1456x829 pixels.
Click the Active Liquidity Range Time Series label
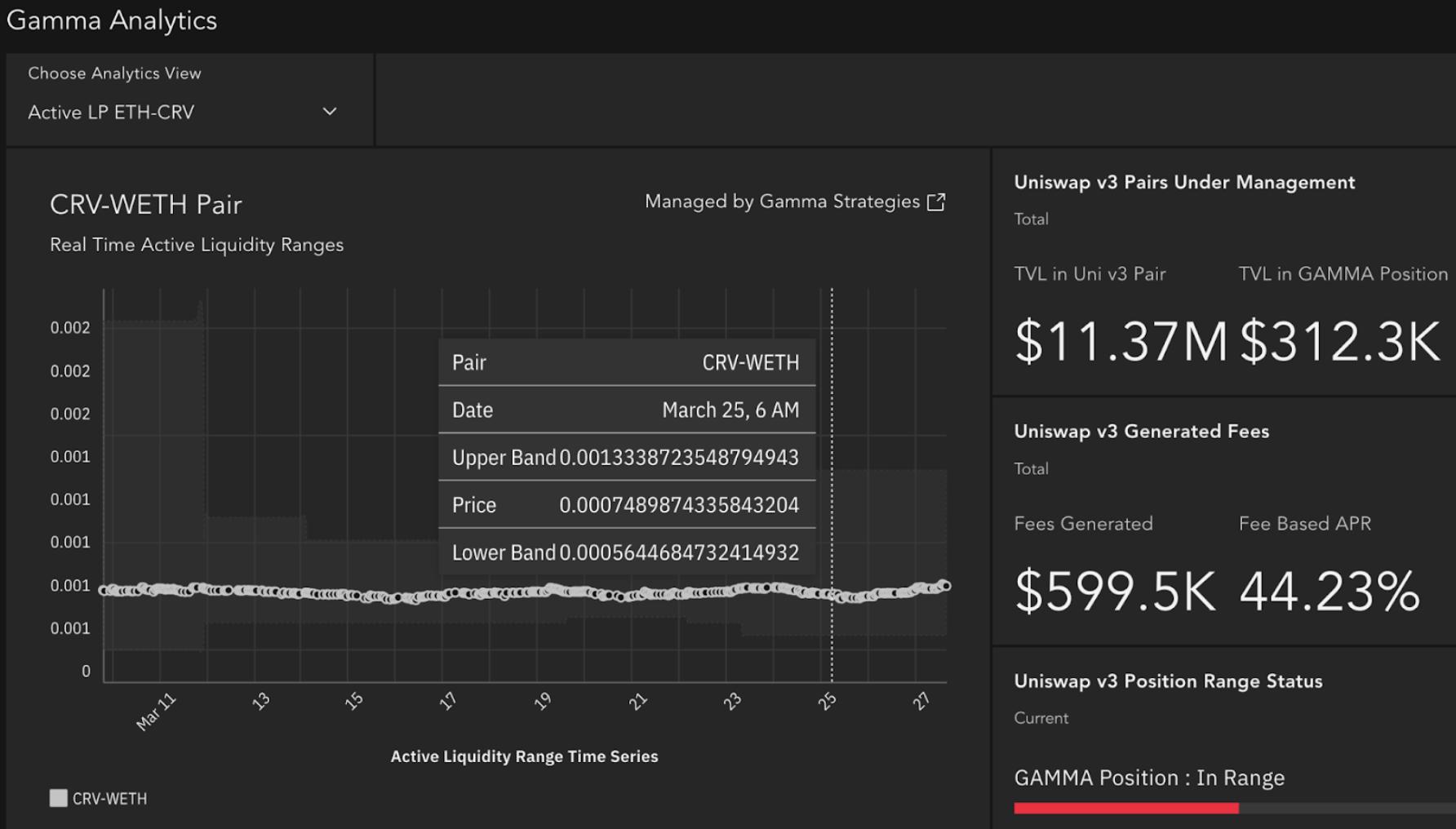tap(524, 756)
